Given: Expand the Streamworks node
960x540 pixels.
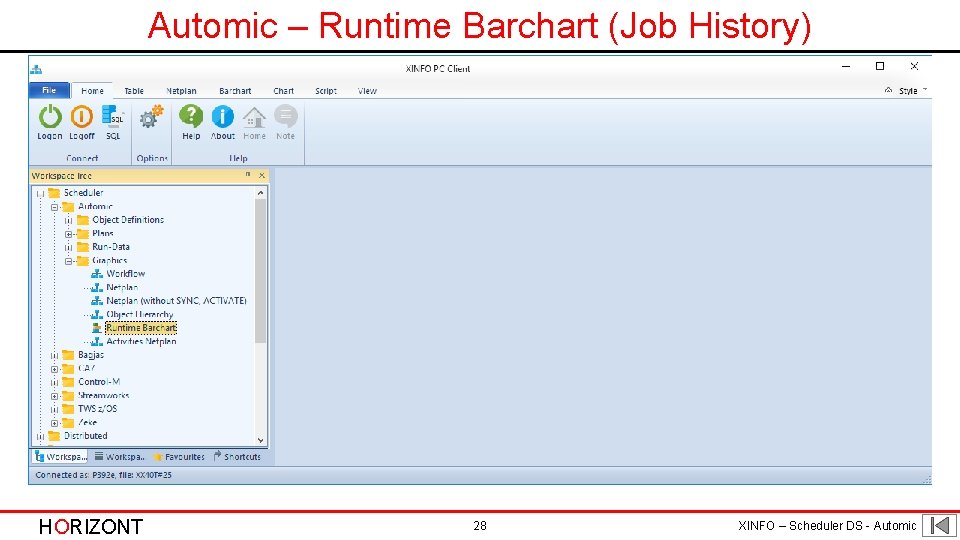Looking at the screenshot, I should 54,396.
